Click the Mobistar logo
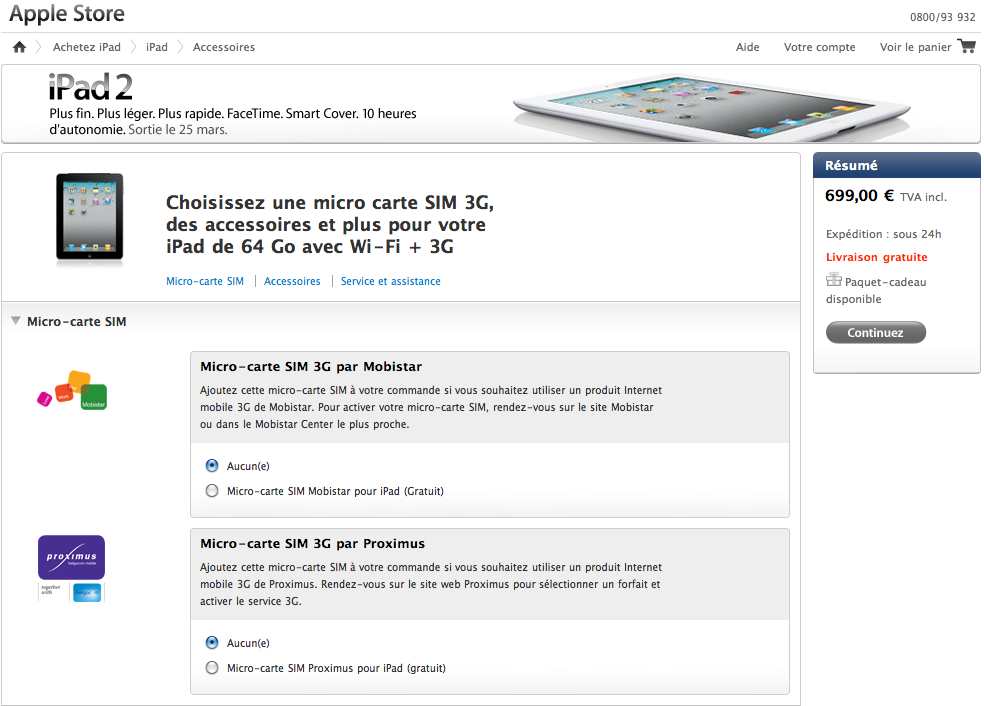The image size is (984, 706). [72, 390]
